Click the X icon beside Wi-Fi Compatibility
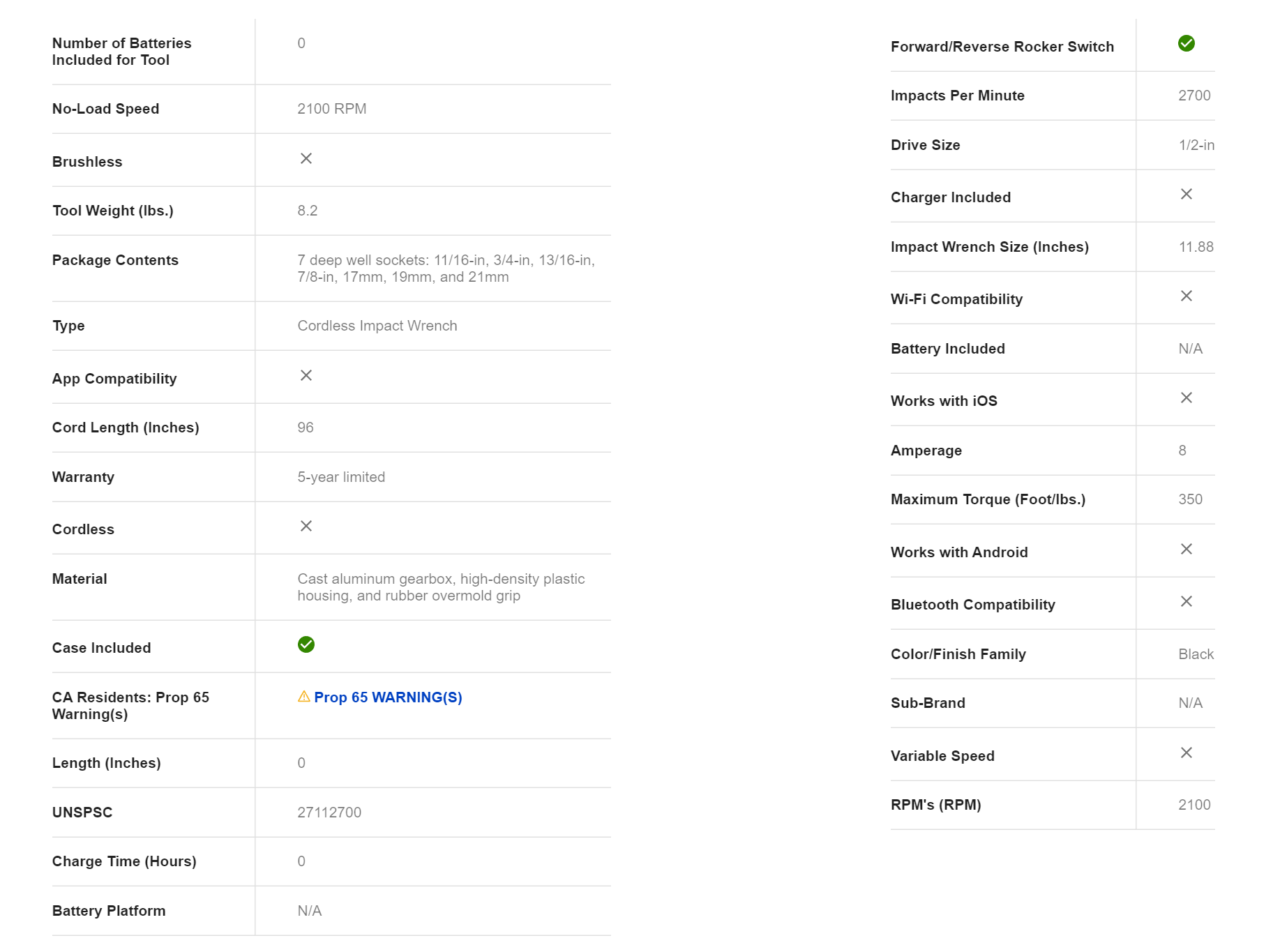The image size is (1280, 952). 1186,296
